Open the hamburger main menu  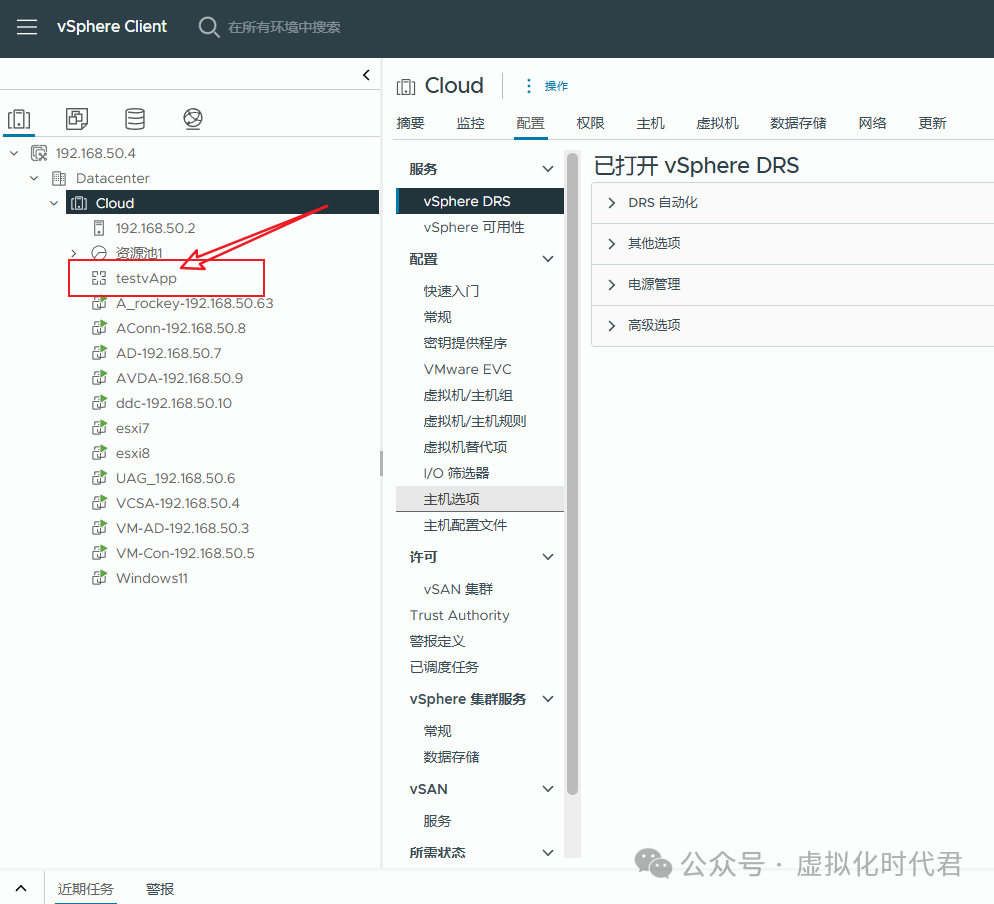coord(27,27)
